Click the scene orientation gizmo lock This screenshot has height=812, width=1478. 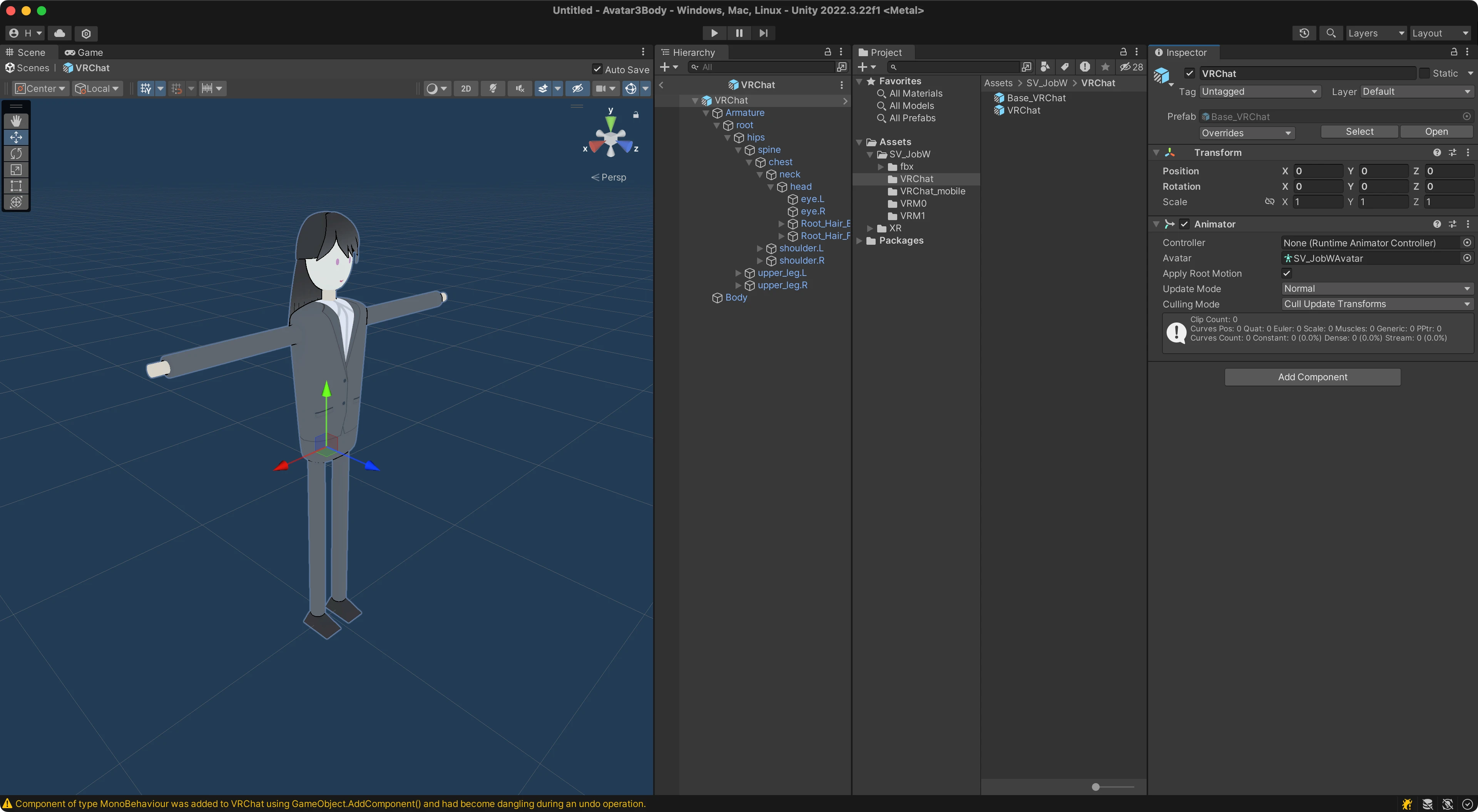point(636,115)
